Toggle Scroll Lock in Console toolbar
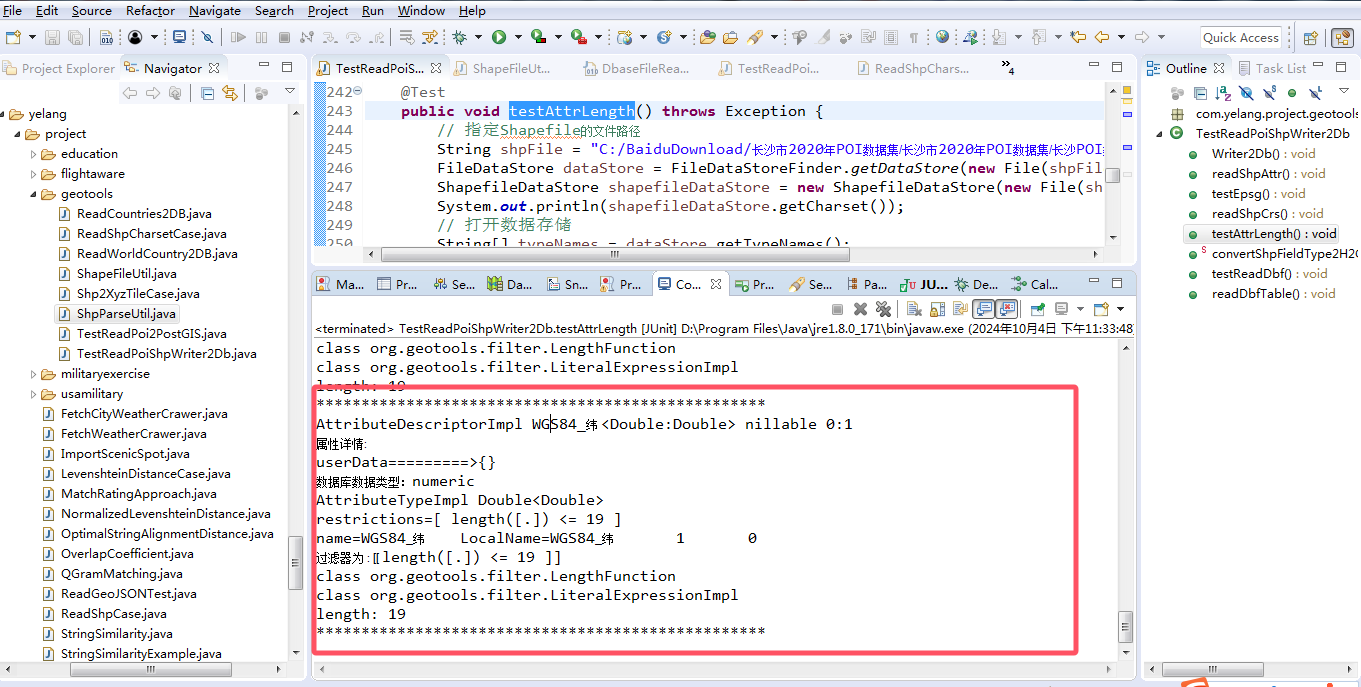 point(937,309)
